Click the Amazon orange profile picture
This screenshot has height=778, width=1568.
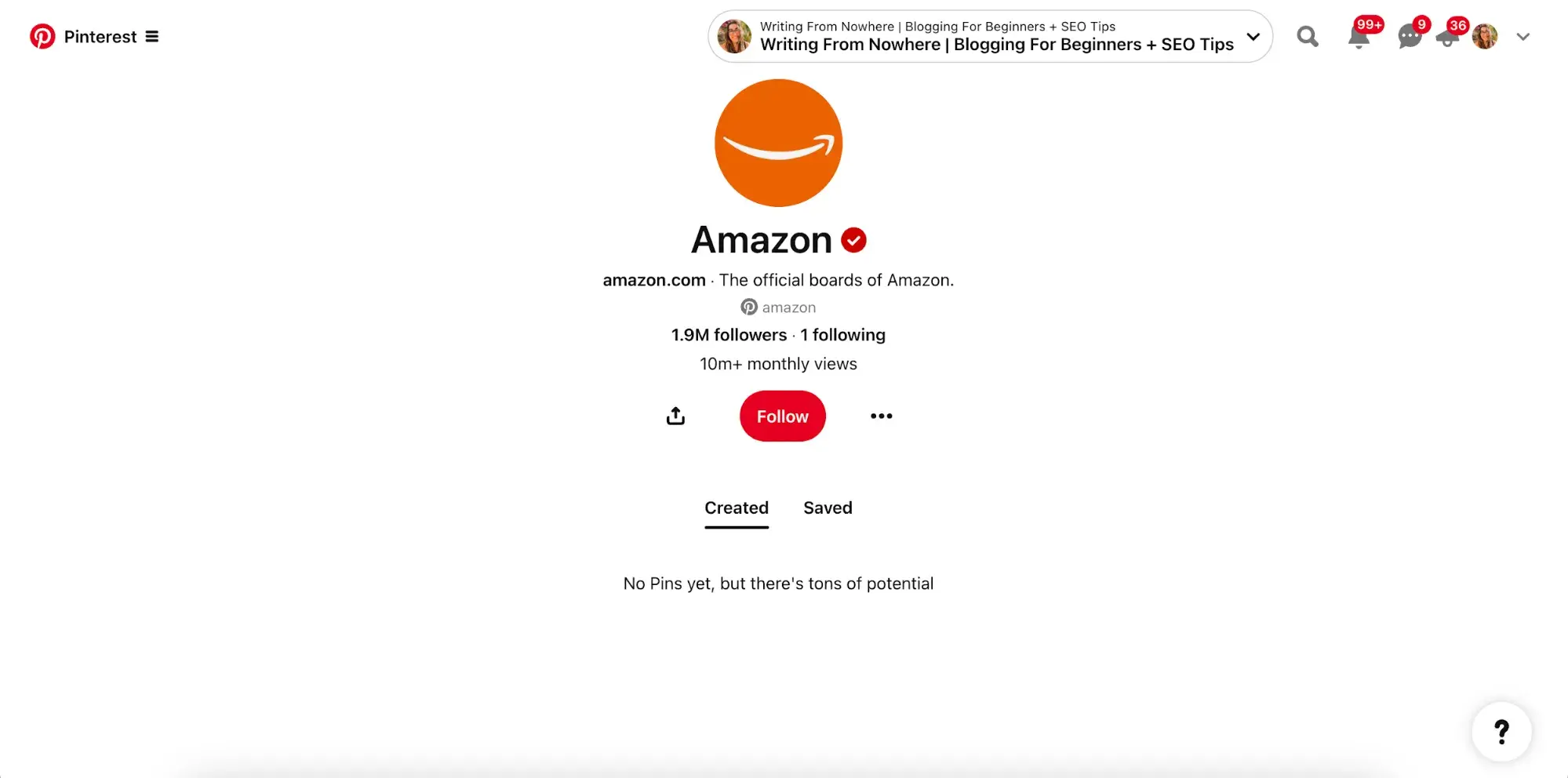[778, 143]
